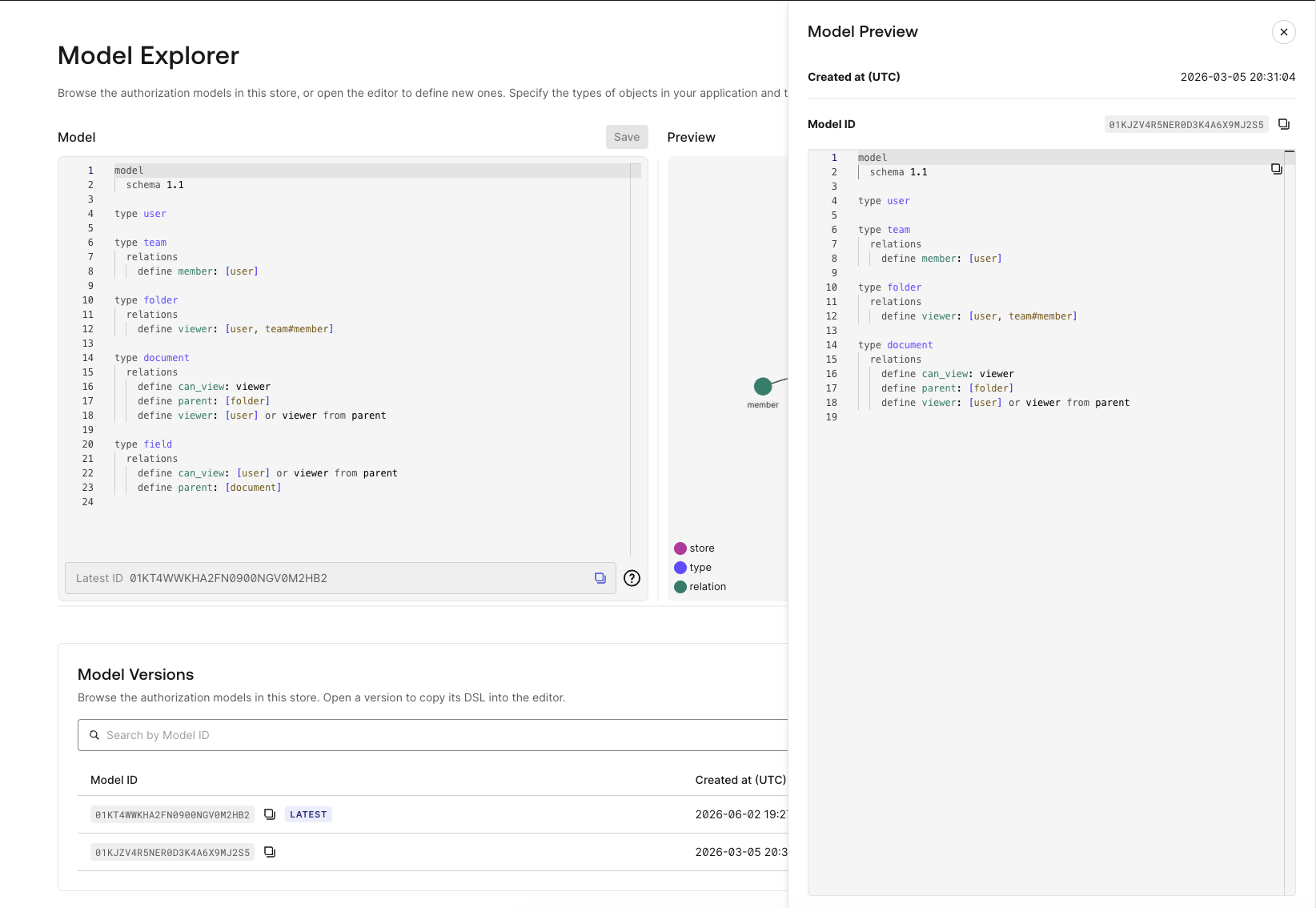Image resolution: width=1316 pixels, height=908 pixels.
Task: Click the Created at (UTC) column header
Action: click(x=740, y=780)
